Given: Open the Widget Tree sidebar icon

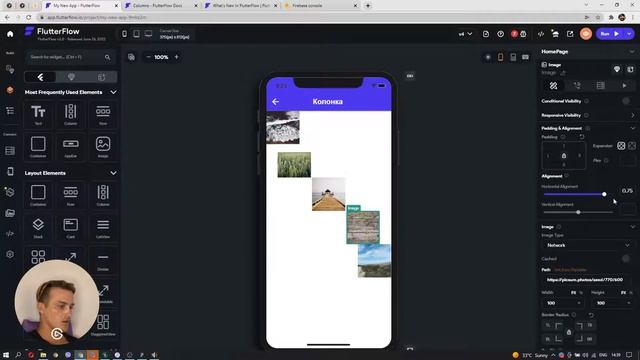Looking at the screenshot, I should click(10, 111).
